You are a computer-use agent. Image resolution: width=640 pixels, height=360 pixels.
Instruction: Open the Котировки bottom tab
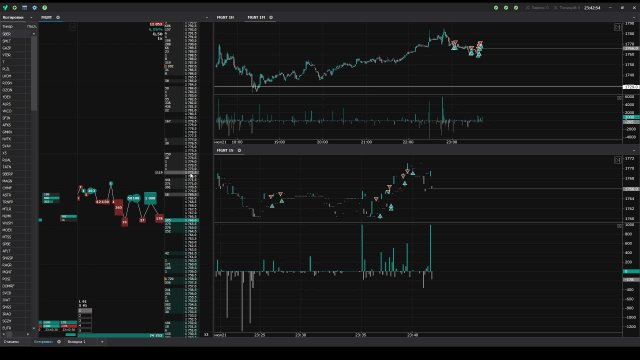pos(43,342)
